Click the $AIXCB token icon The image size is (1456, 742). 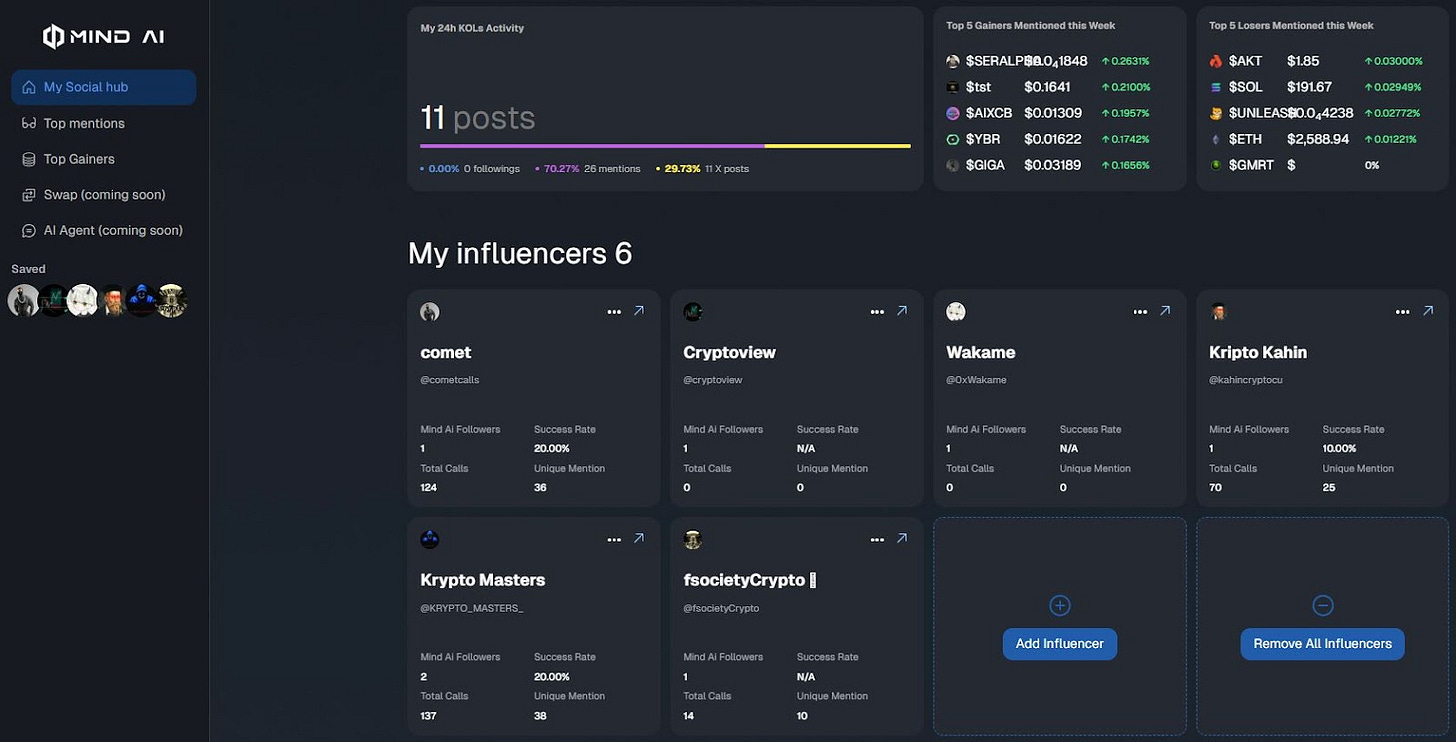pyautogui.click(x=953, y=113)
